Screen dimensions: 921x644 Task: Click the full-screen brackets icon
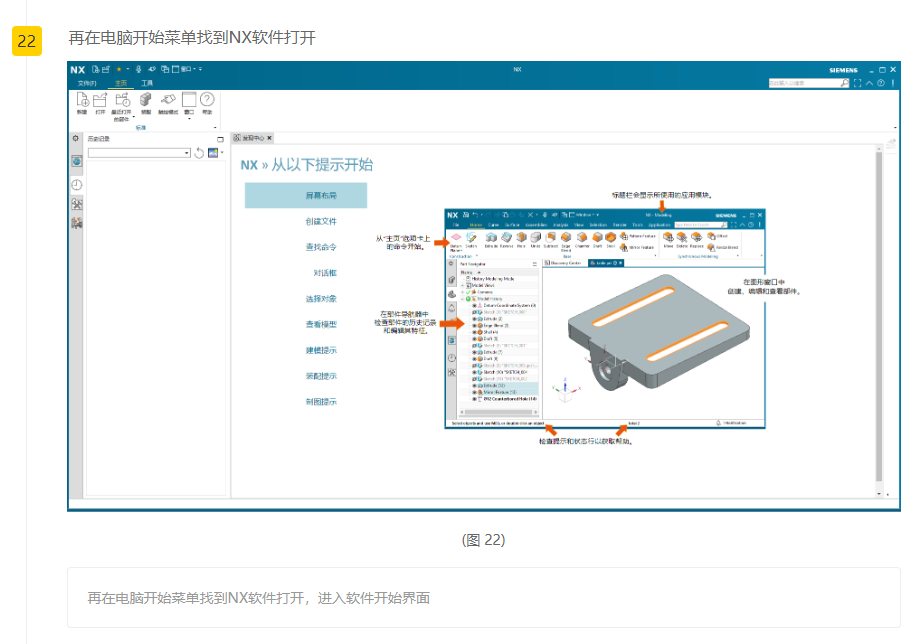pyautogui.click(x=858, y=83)
